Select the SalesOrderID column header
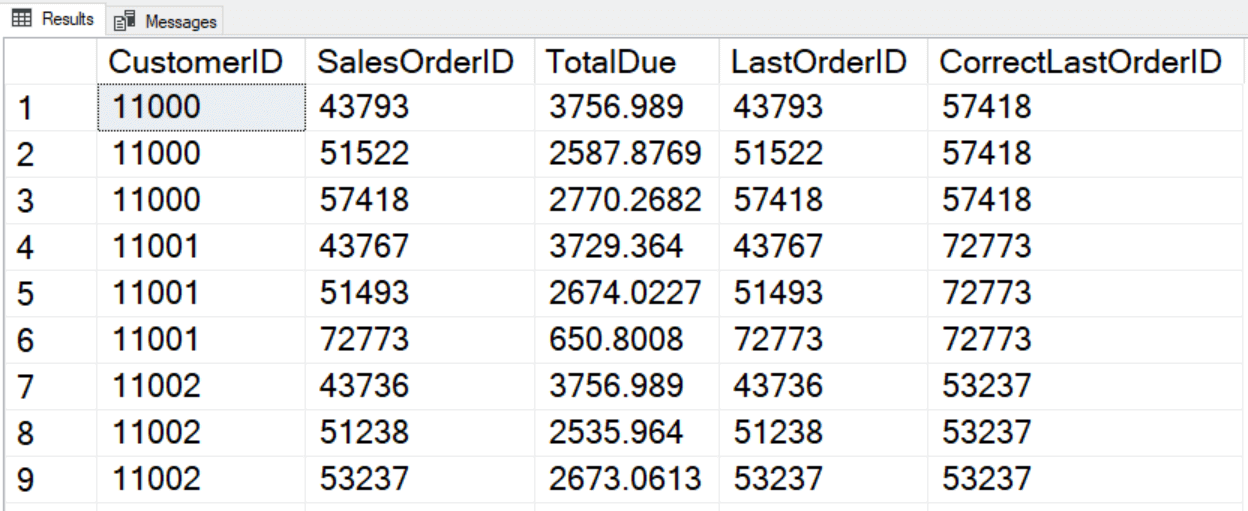The height and width of the screenshot is (511, 1248). [x=415, y=62]
